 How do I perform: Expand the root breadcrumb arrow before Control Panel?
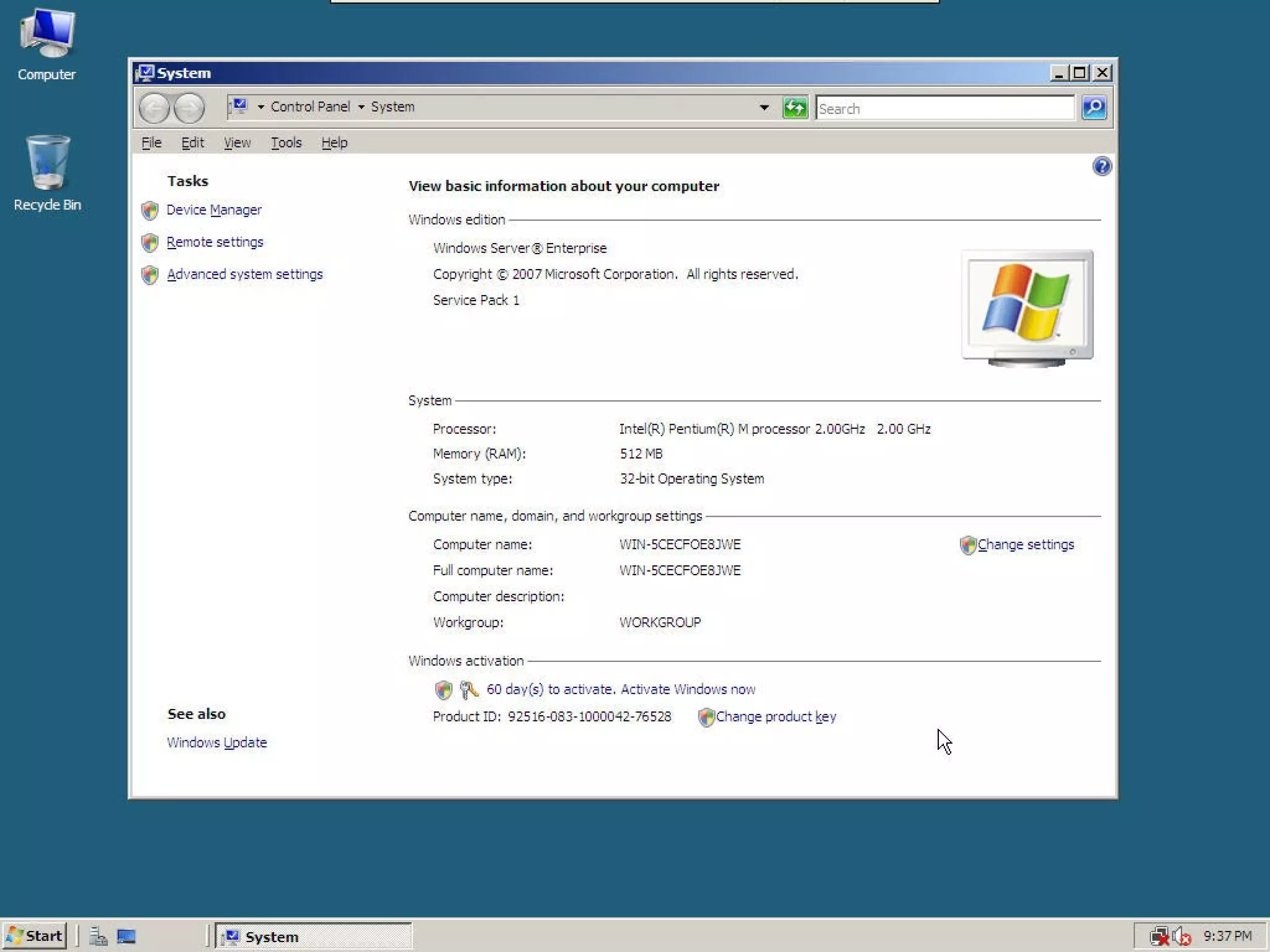tap(260, 107)
